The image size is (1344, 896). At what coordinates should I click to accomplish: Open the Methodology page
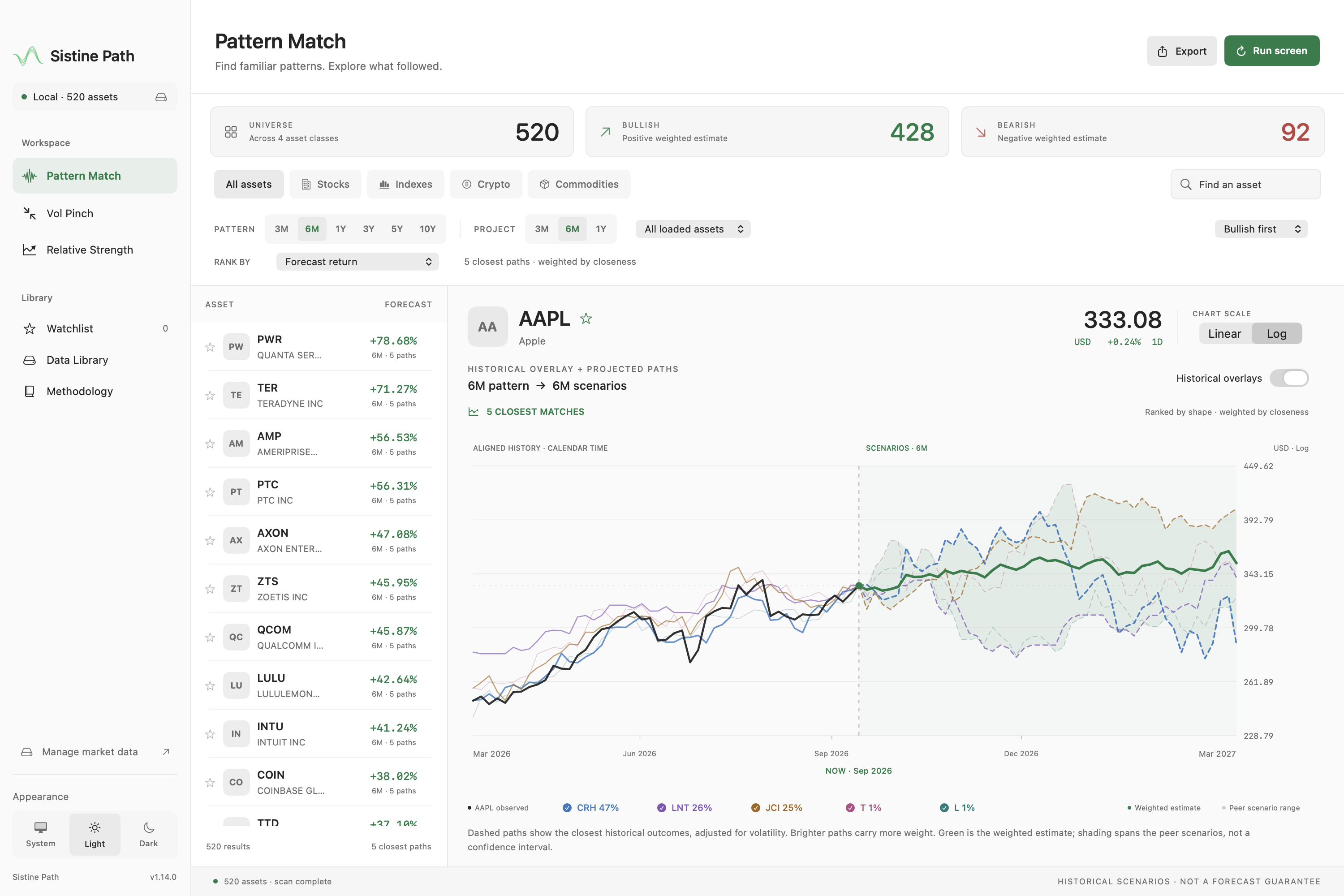pos(95,392)
